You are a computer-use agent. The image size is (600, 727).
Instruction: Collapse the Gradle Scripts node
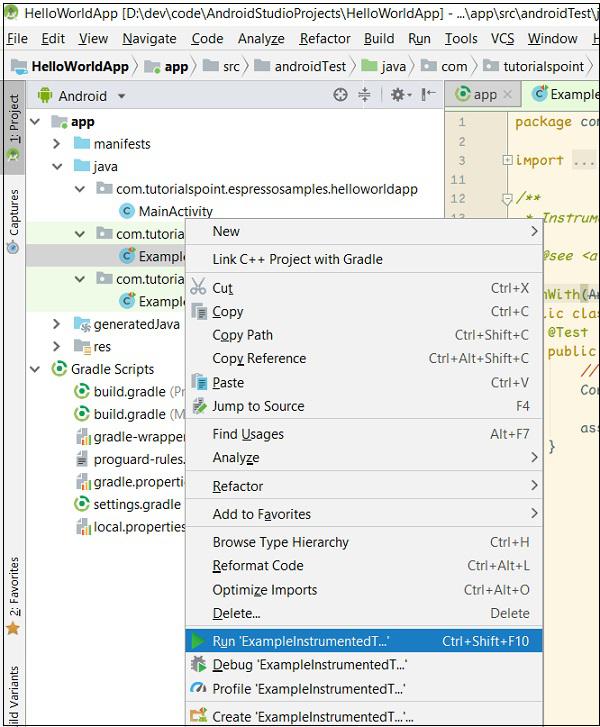35,369
